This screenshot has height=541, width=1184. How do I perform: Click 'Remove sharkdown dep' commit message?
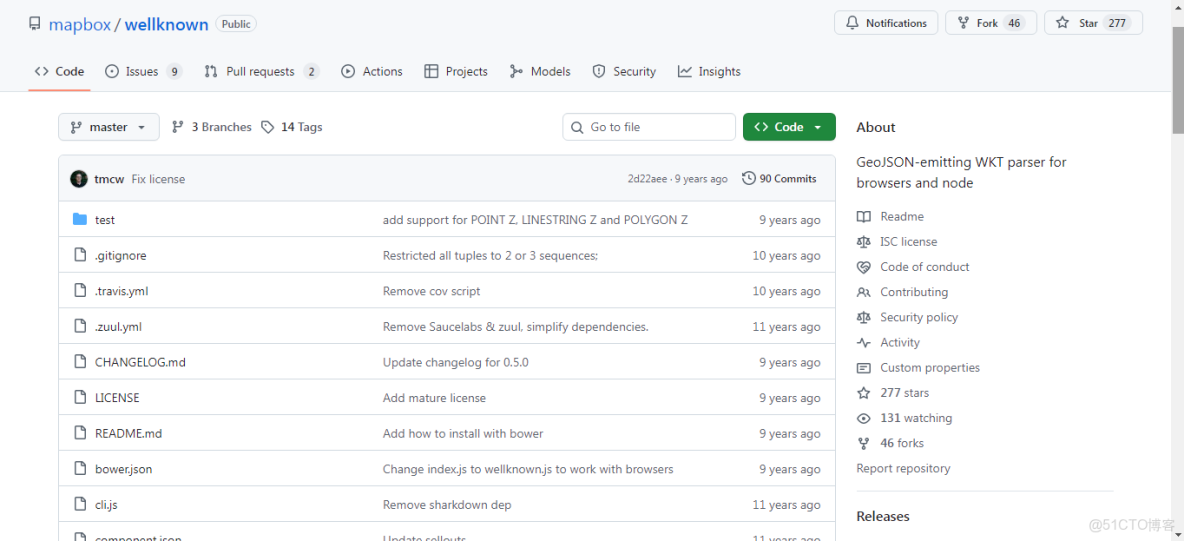[x=447, y=504]
